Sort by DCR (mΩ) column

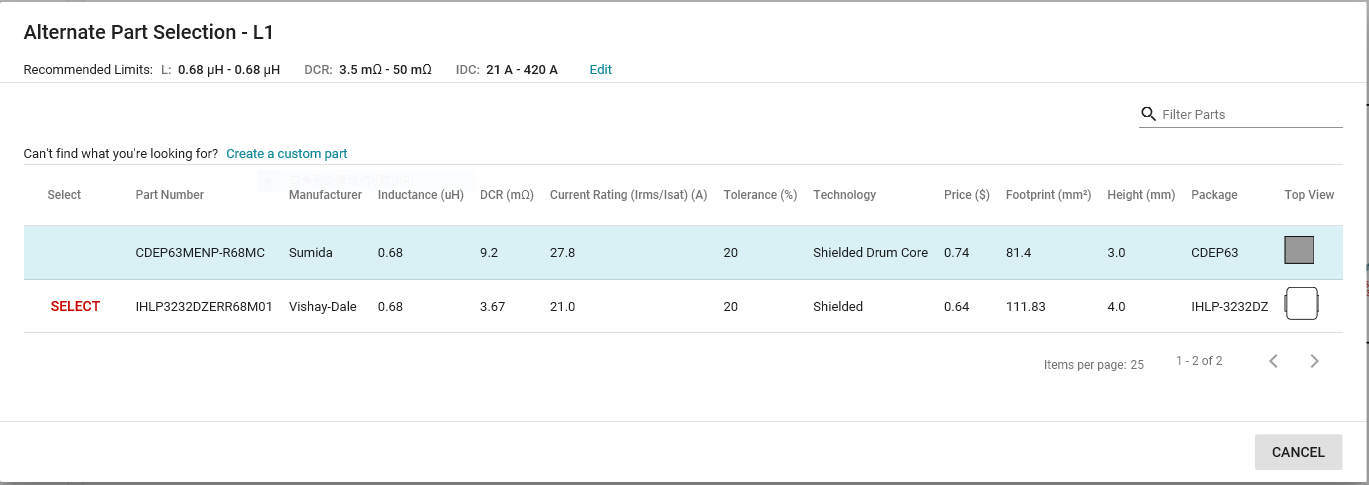click(x=507, y=195)
